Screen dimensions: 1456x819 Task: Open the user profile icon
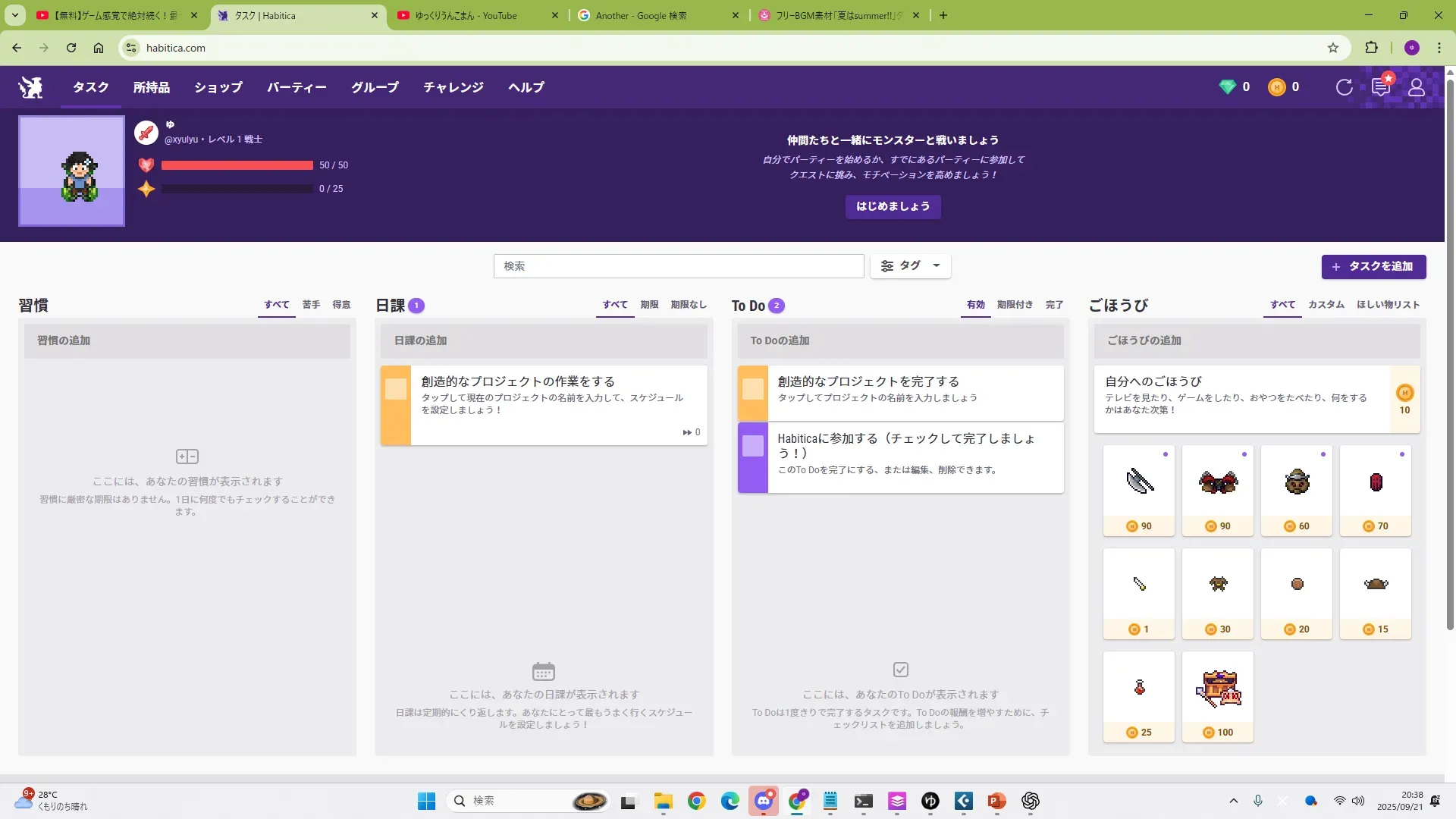coord(1416,87)
